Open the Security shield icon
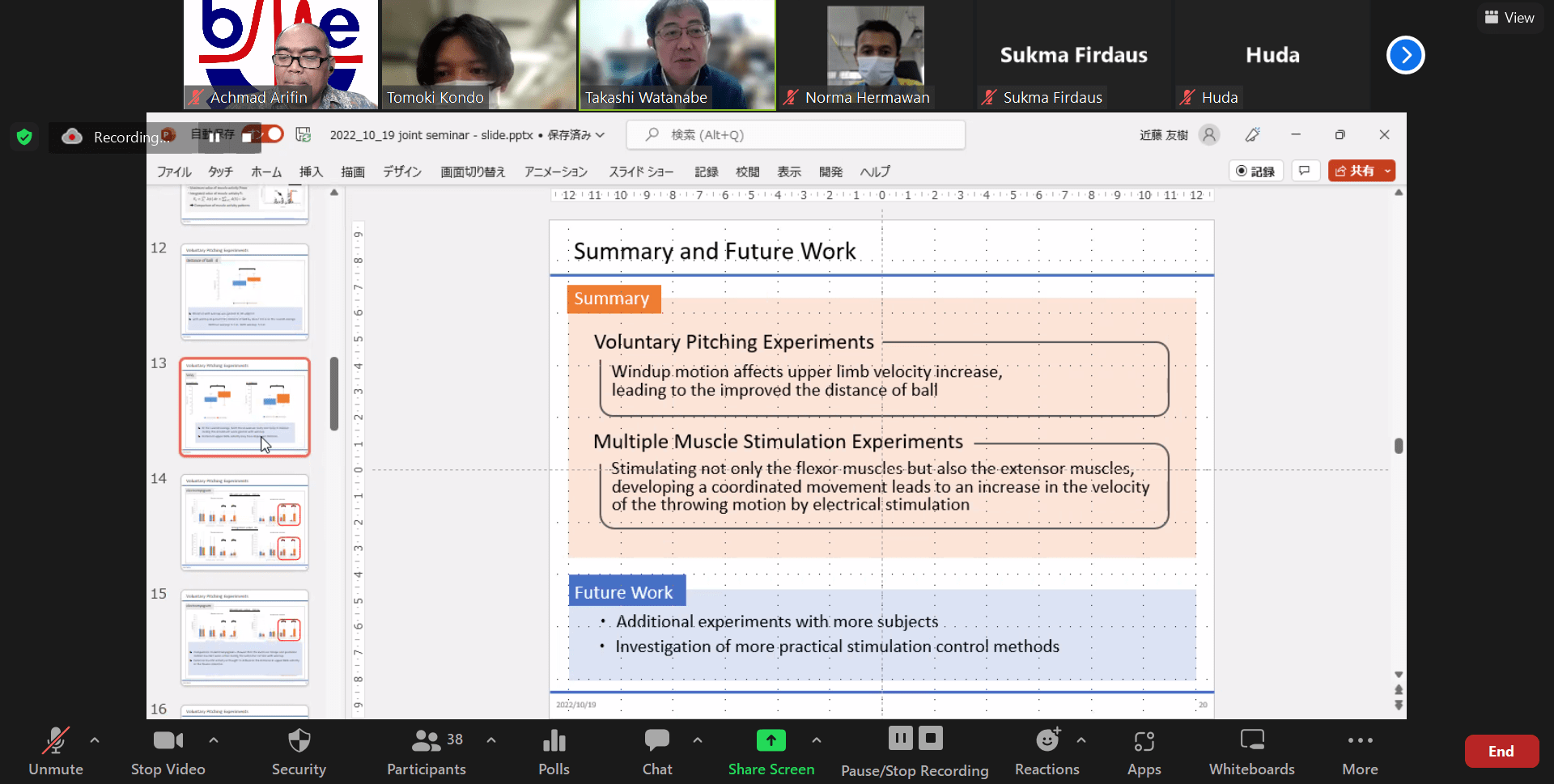The width and height of the screenshot is (1554, 784). coord(299,740)
